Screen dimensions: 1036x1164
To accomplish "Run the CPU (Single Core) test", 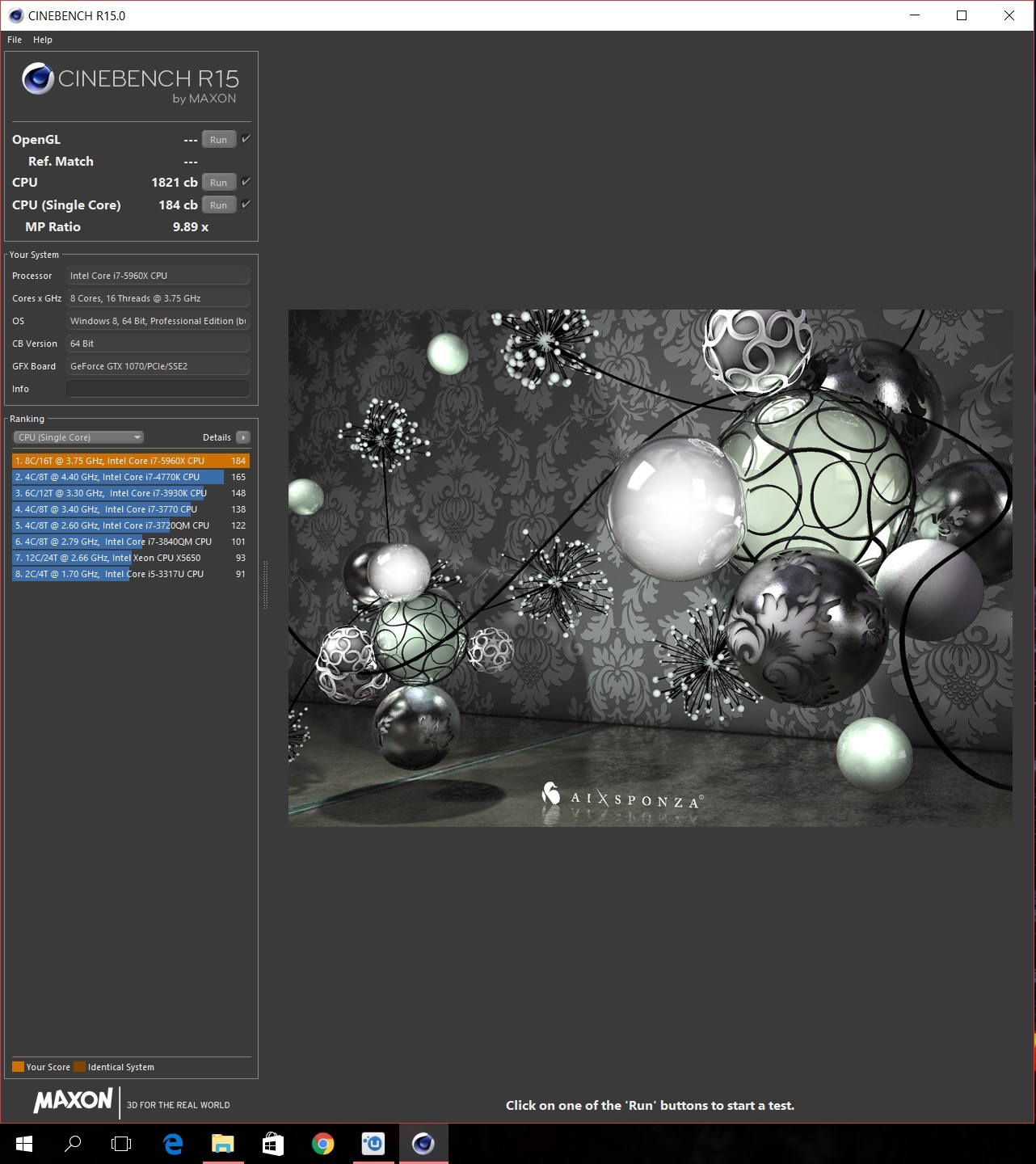I will 218,205.
